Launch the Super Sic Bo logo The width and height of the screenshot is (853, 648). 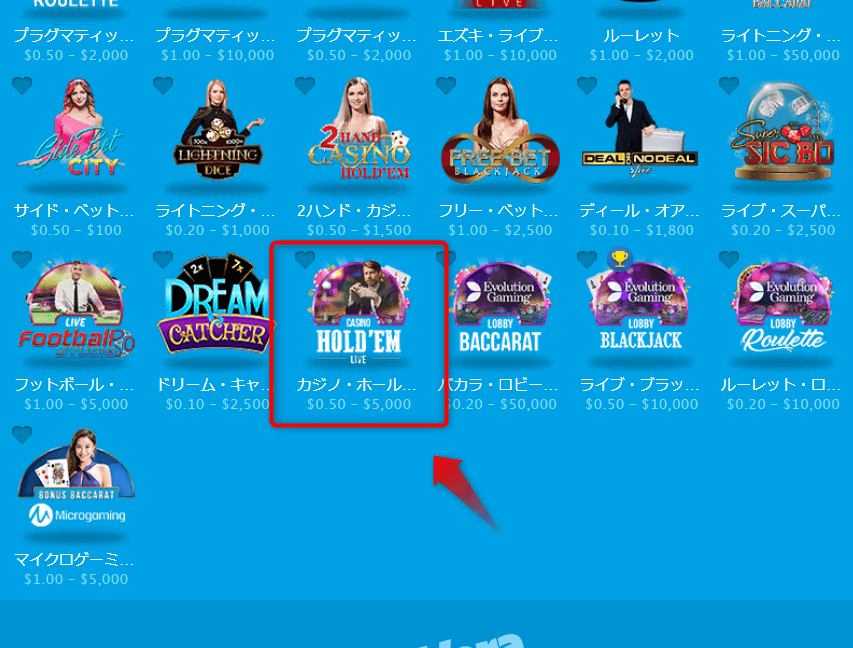coord(783,133)
